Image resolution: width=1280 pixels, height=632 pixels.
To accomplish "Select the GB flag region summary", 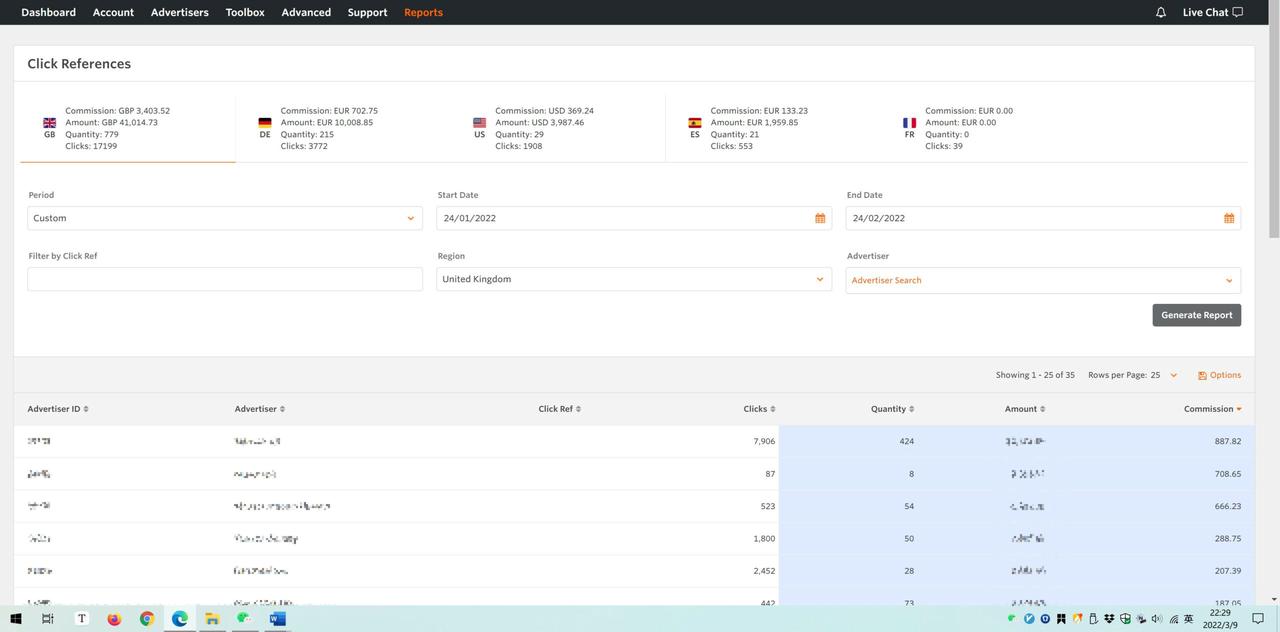I will pos(49,123).
